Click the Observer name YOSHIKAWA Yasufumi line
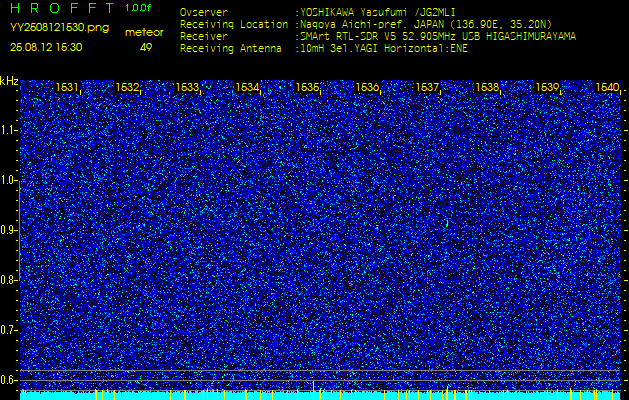 point(318,13)
